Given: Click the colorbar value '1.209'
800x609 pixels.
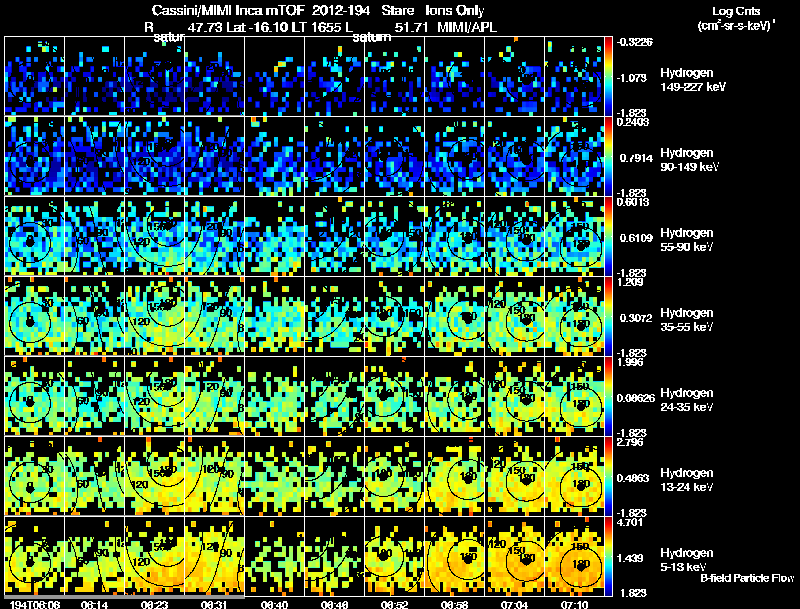Looking at the screenshot, I should click(x=630, y=282).
